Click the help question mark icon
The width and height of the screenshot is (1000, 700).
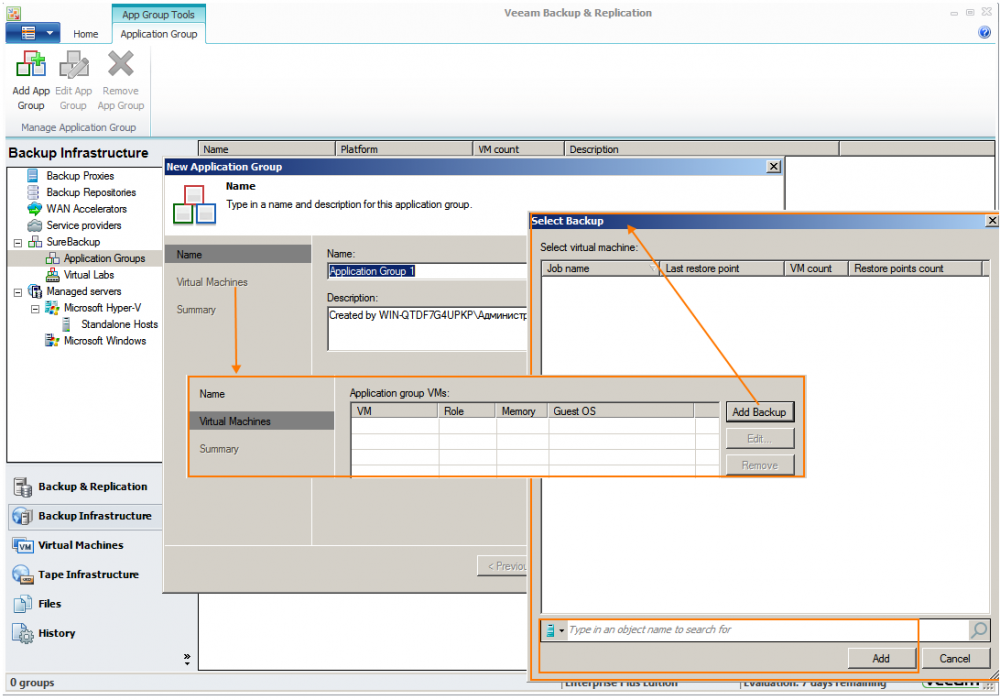(x=984, y=32)
